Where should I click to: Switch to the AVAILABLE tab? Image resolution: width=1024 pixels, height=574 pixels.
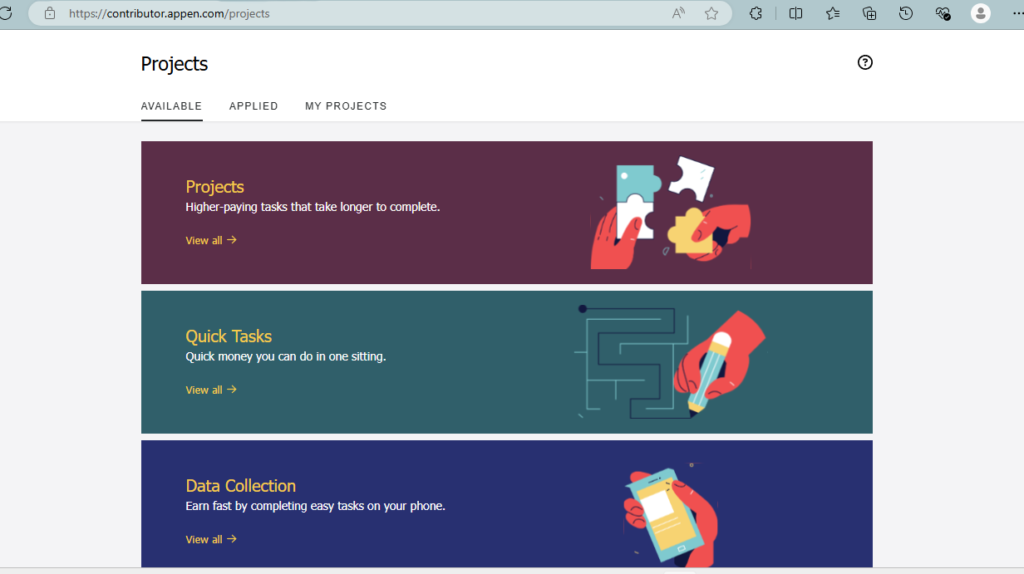click(171, 106)
